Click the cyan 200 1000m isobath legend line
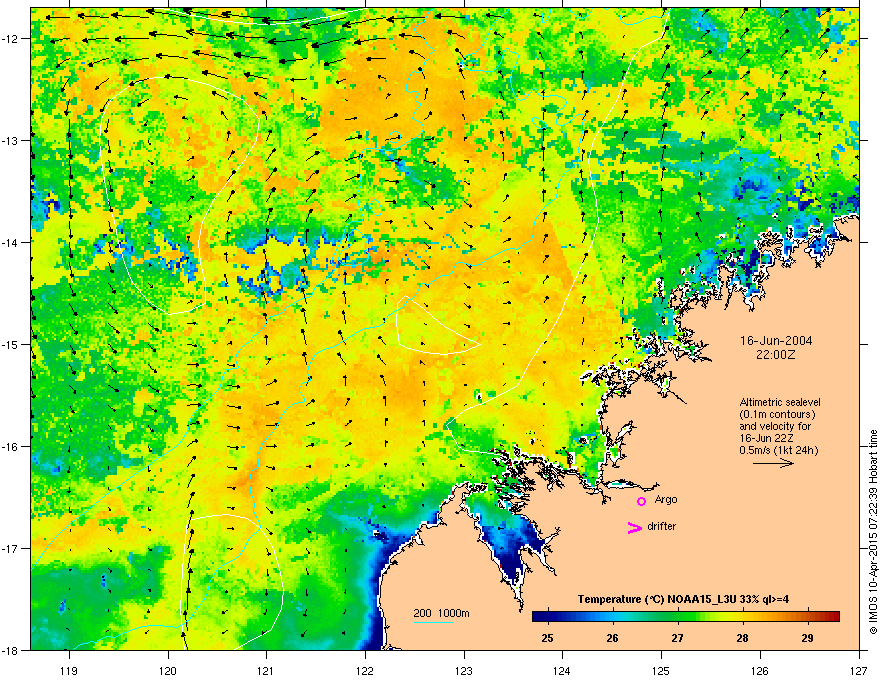 coord(433,623)
